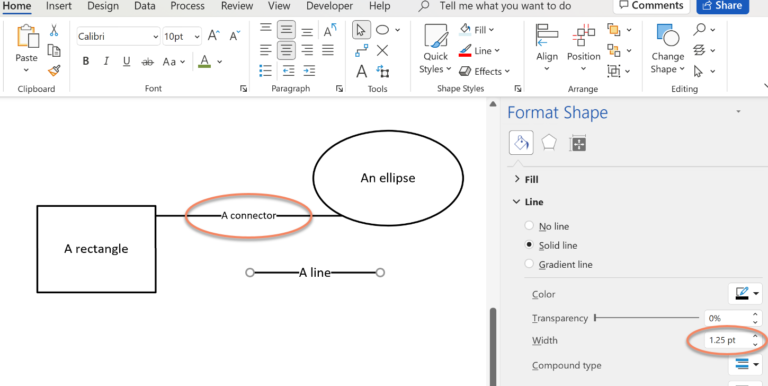Increase font size with the larger A
The image size is (768, 386).
(x=214, y=35)
